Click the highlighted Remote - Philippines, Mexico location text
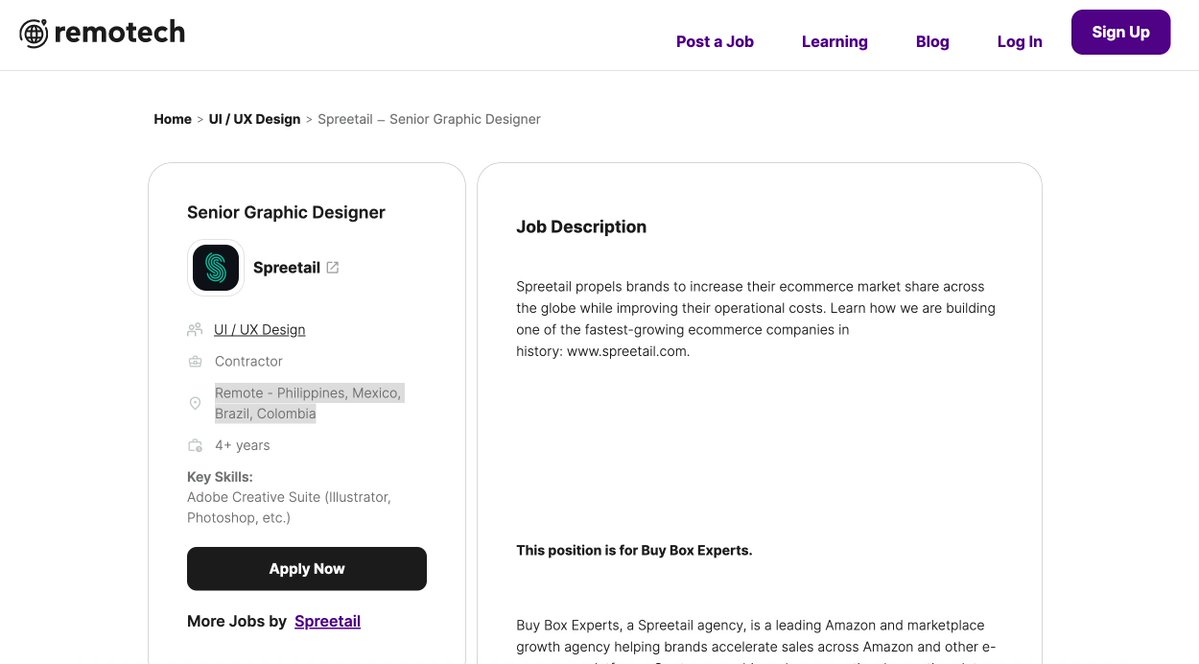Screen dimensions: 1199x664 (x=309, y=403)
